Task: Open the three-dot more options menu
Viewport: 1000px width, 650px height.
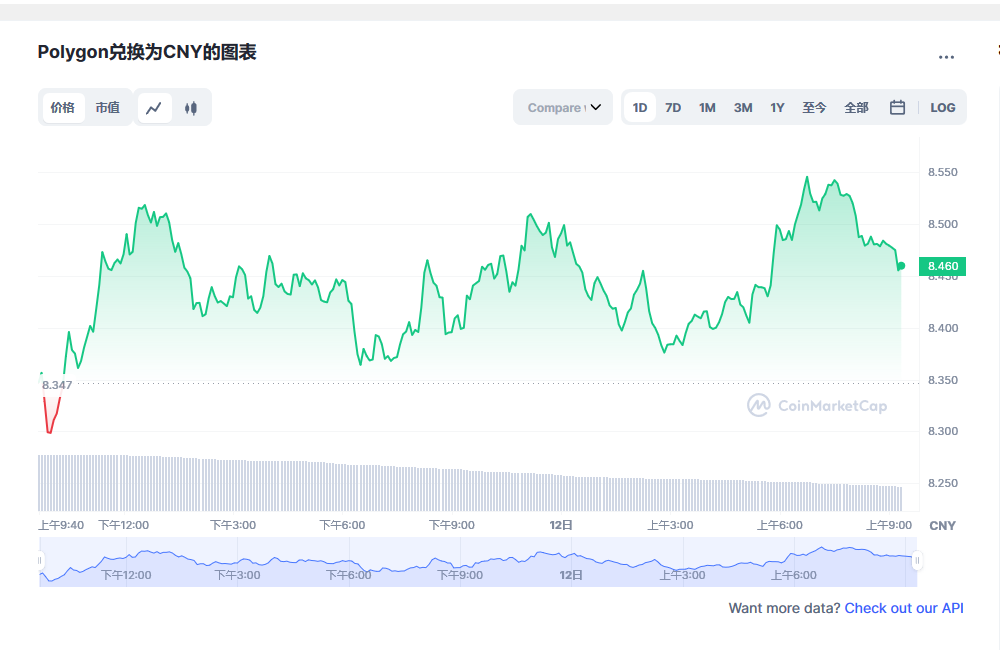Action: 946,57
